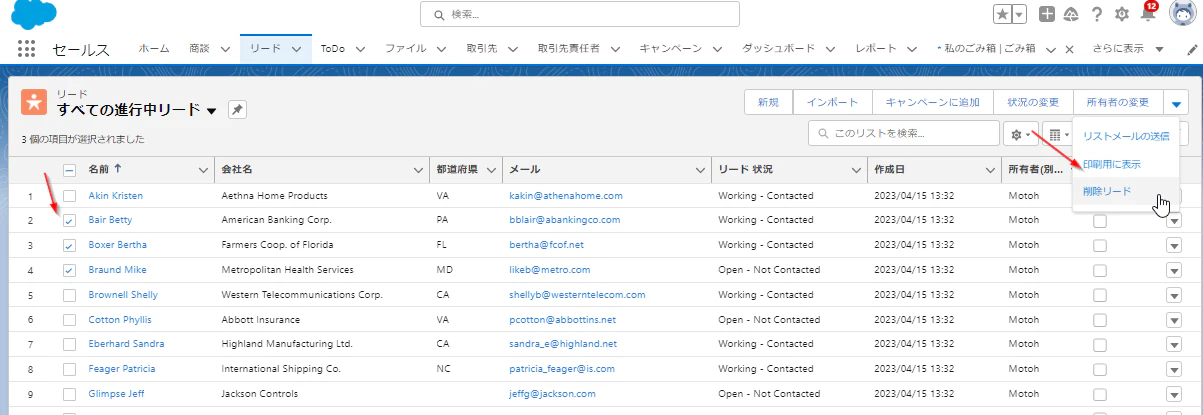Open the さらに表示 overflow menu
The image size is (1203, 415).
coord(1130,49)
